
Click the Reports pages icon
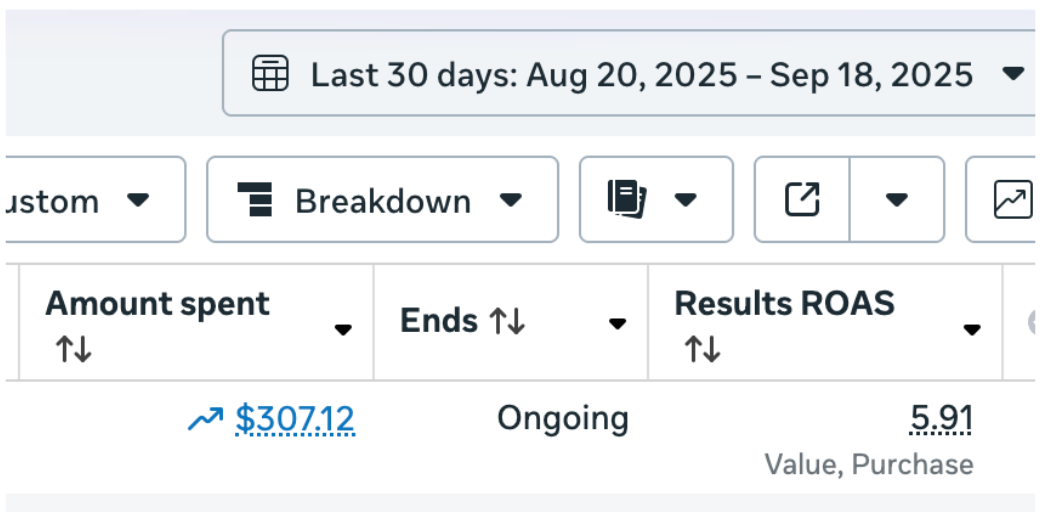tap(627, 200)
